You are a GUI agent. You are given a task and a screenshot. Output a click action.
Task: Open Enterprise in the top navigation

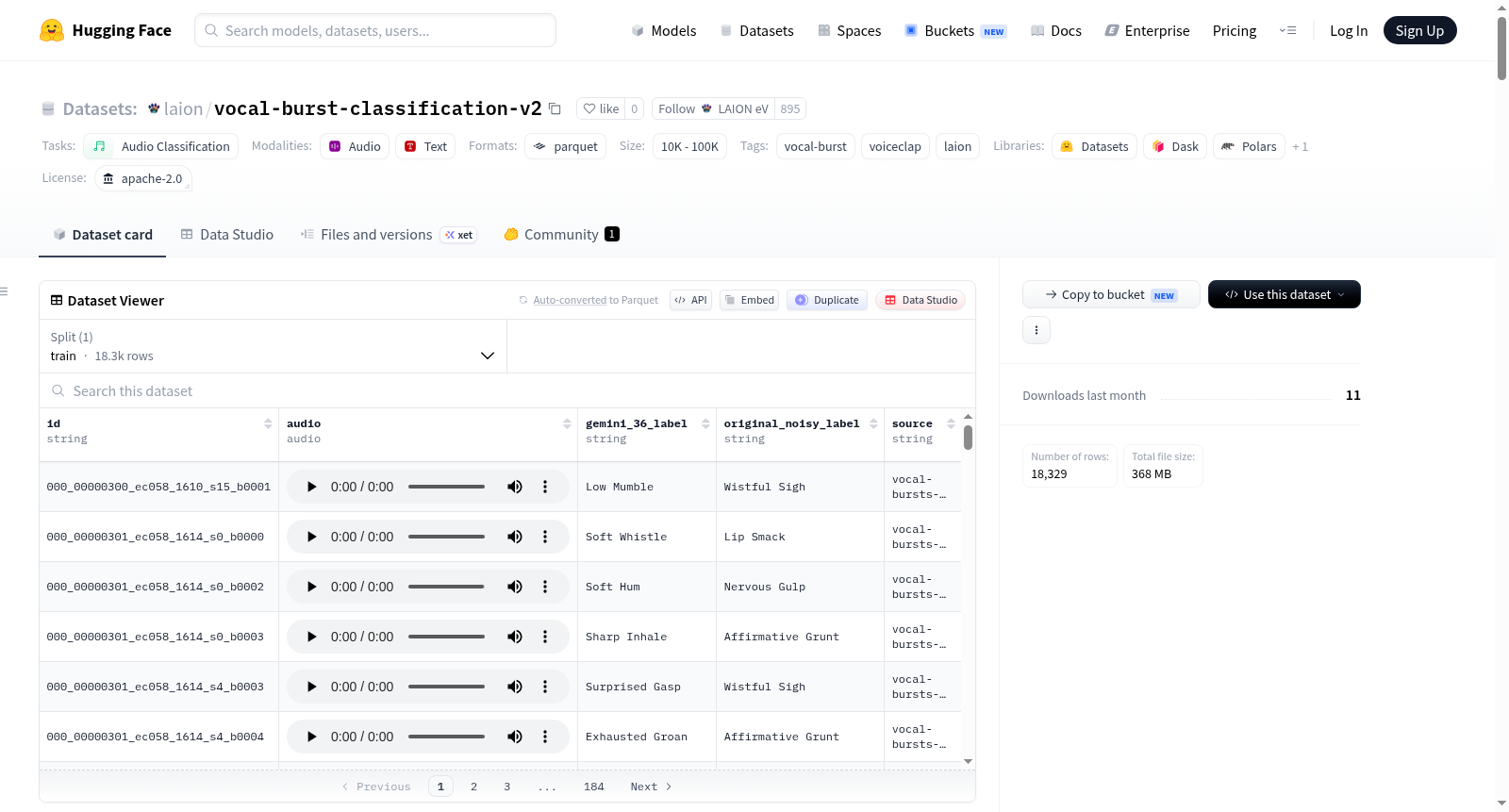[1148, 31]
